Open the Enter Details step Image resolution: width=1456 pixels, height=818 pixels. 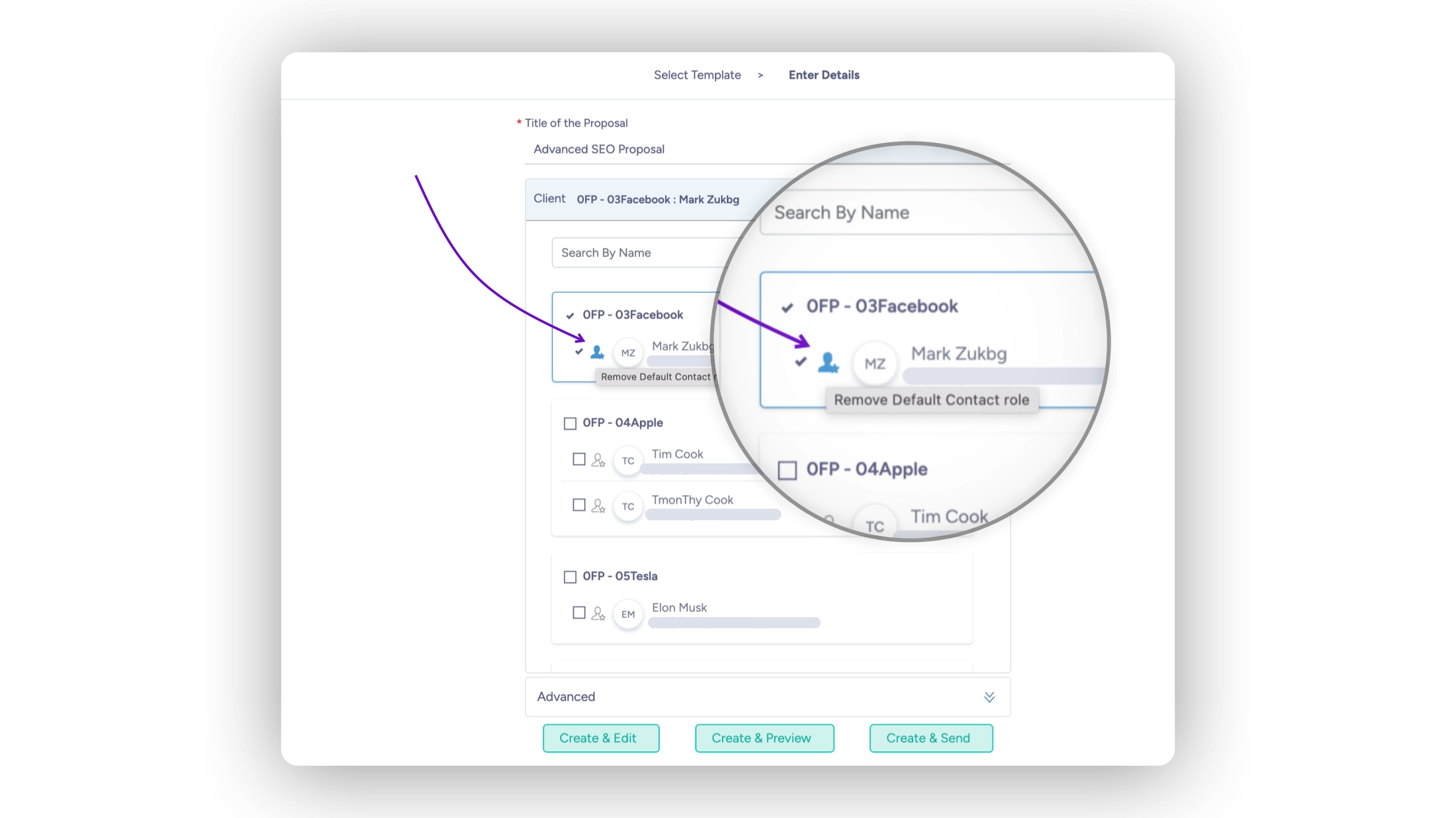click(824, 75)
